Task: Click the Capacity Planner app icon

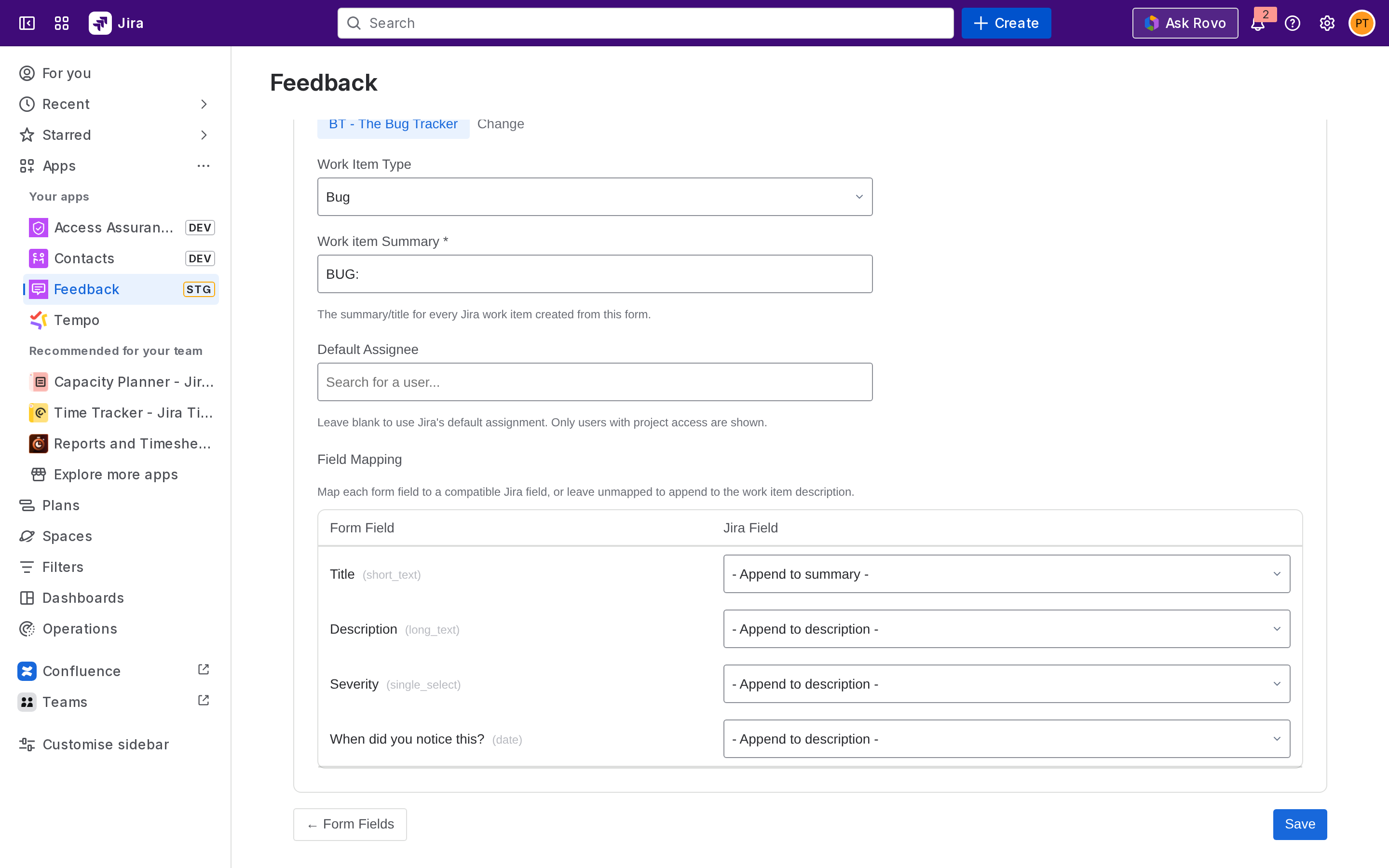Action: [x=39, y=382]
